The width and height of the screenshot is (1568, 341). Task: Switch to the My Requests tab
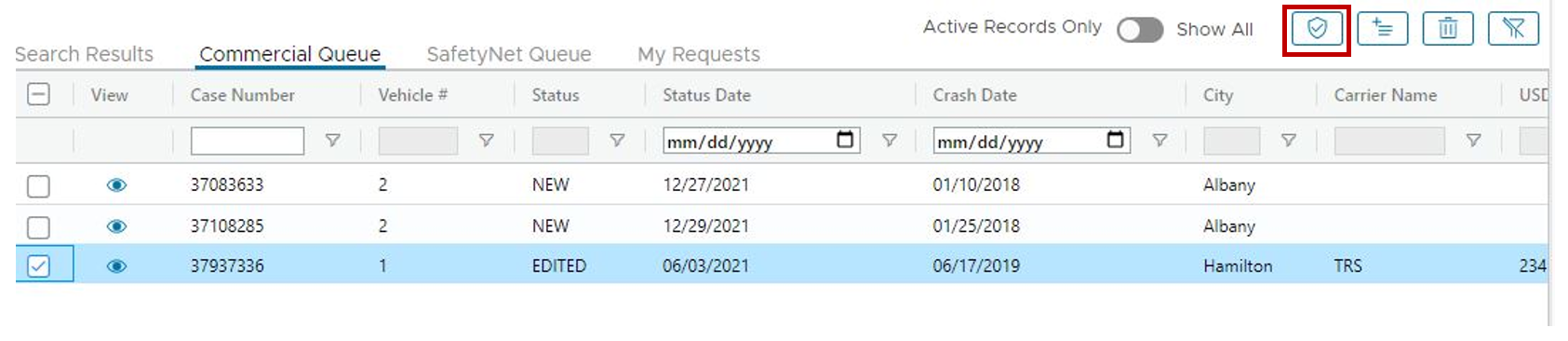coord(699,54)
